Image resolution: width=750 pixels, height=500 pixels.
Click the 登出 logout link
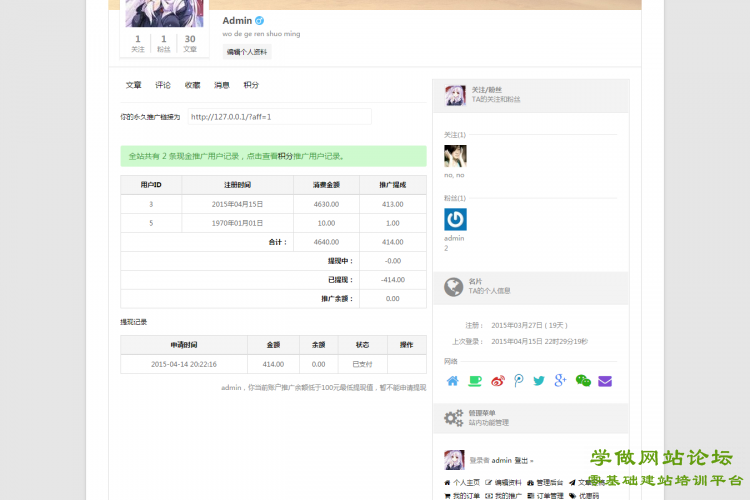coord(521,460)
